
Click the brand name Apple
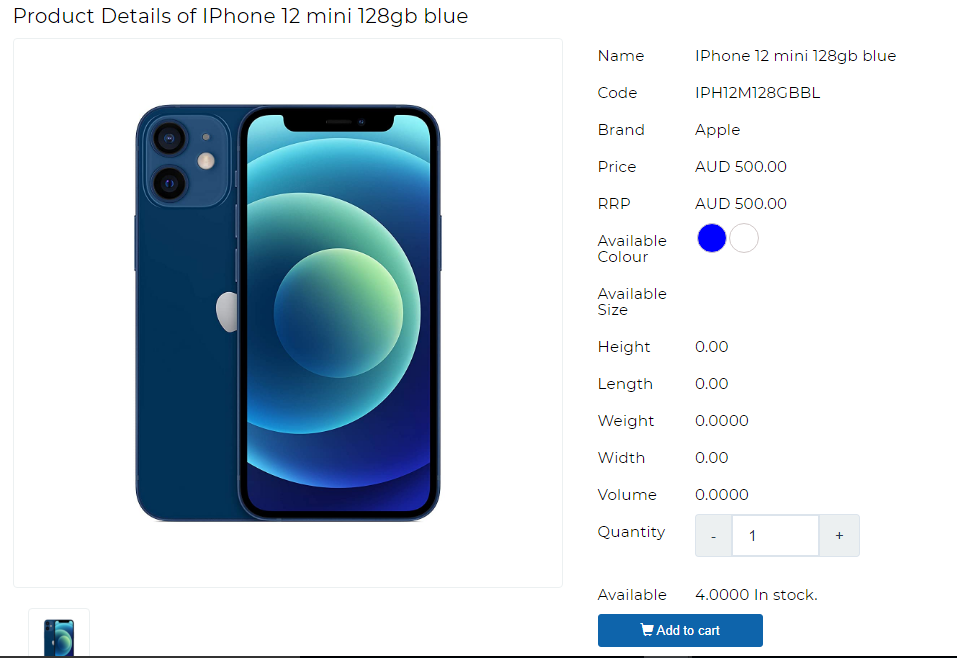717,130
